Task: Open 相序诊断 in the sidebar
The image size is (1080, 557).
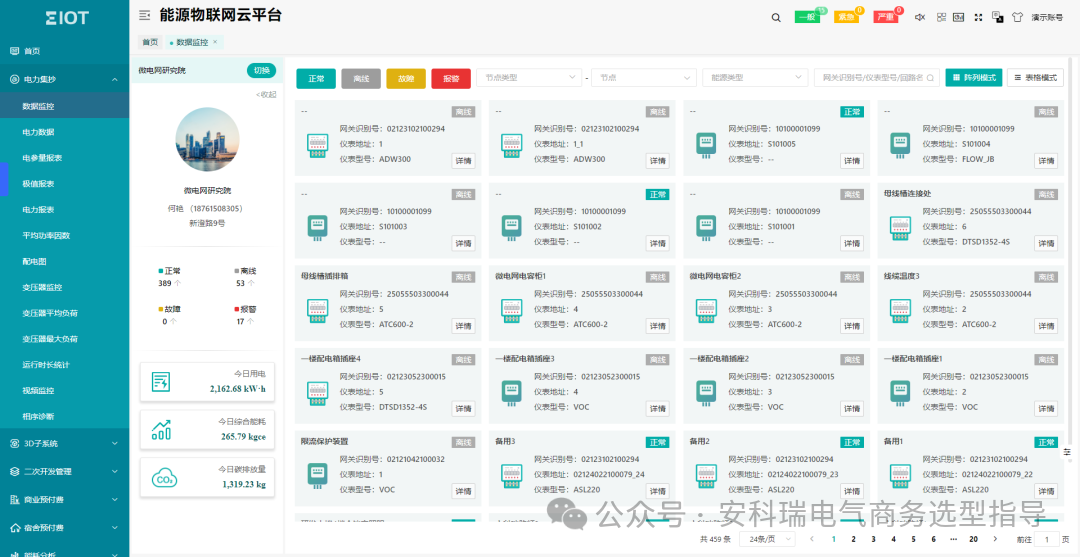Action: point(64,416)
